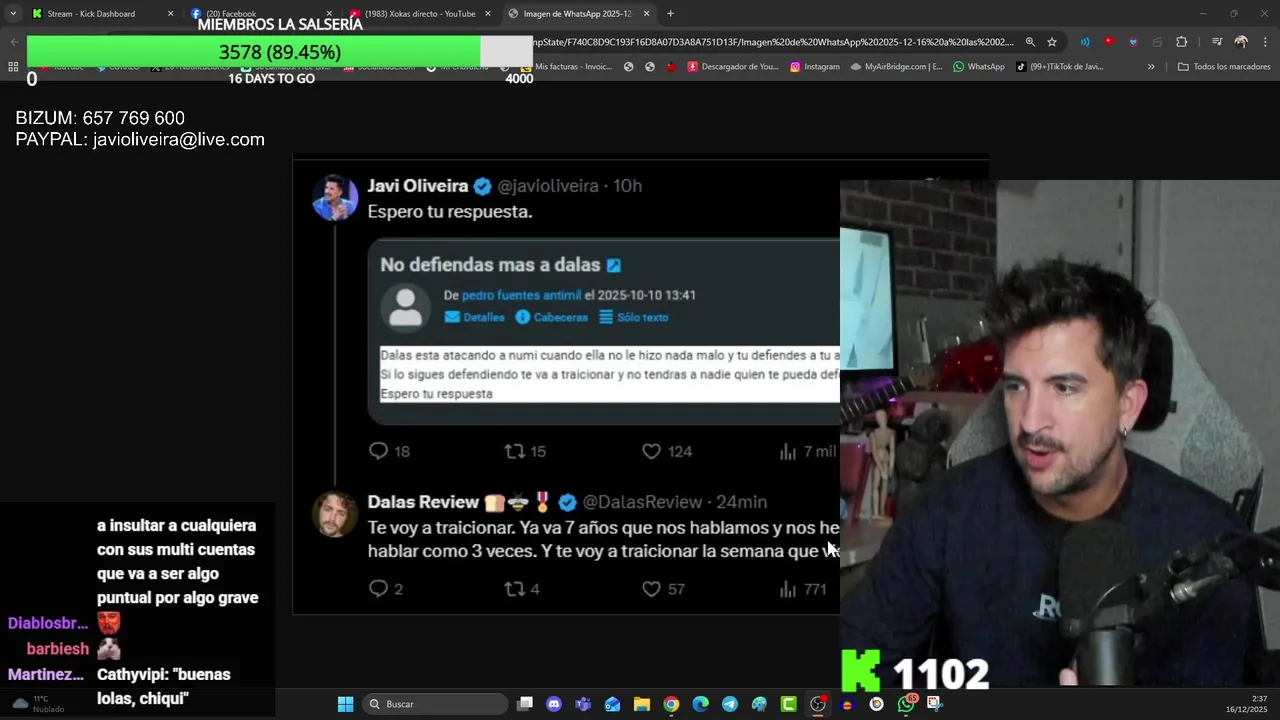Open File Explorer from the taskbar
Viewport: 1280px width, 720px height.
coord(642,704)
